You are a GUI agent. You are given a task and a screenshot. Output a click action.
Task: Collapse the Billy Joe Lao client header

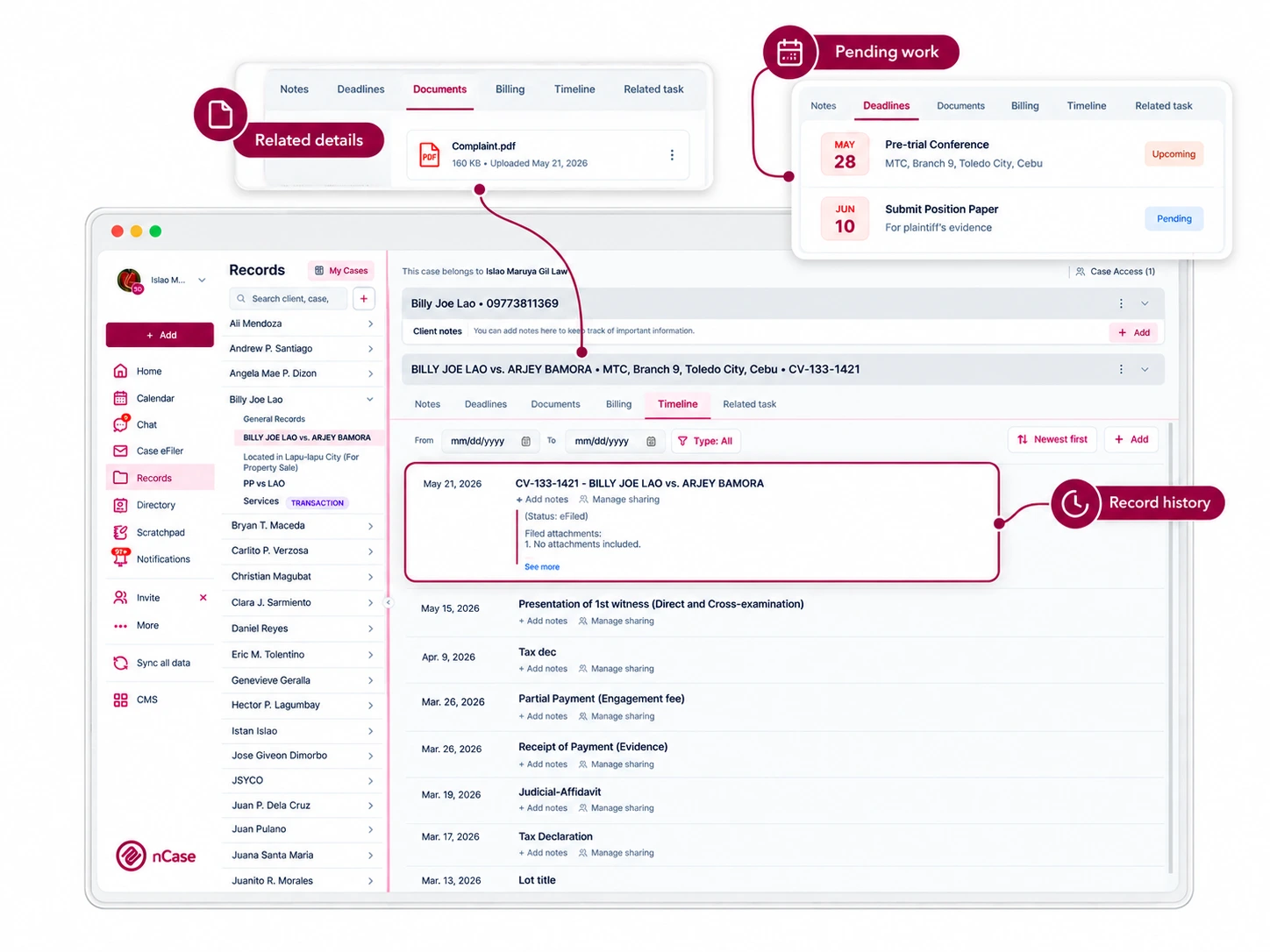click(1145, 304)
